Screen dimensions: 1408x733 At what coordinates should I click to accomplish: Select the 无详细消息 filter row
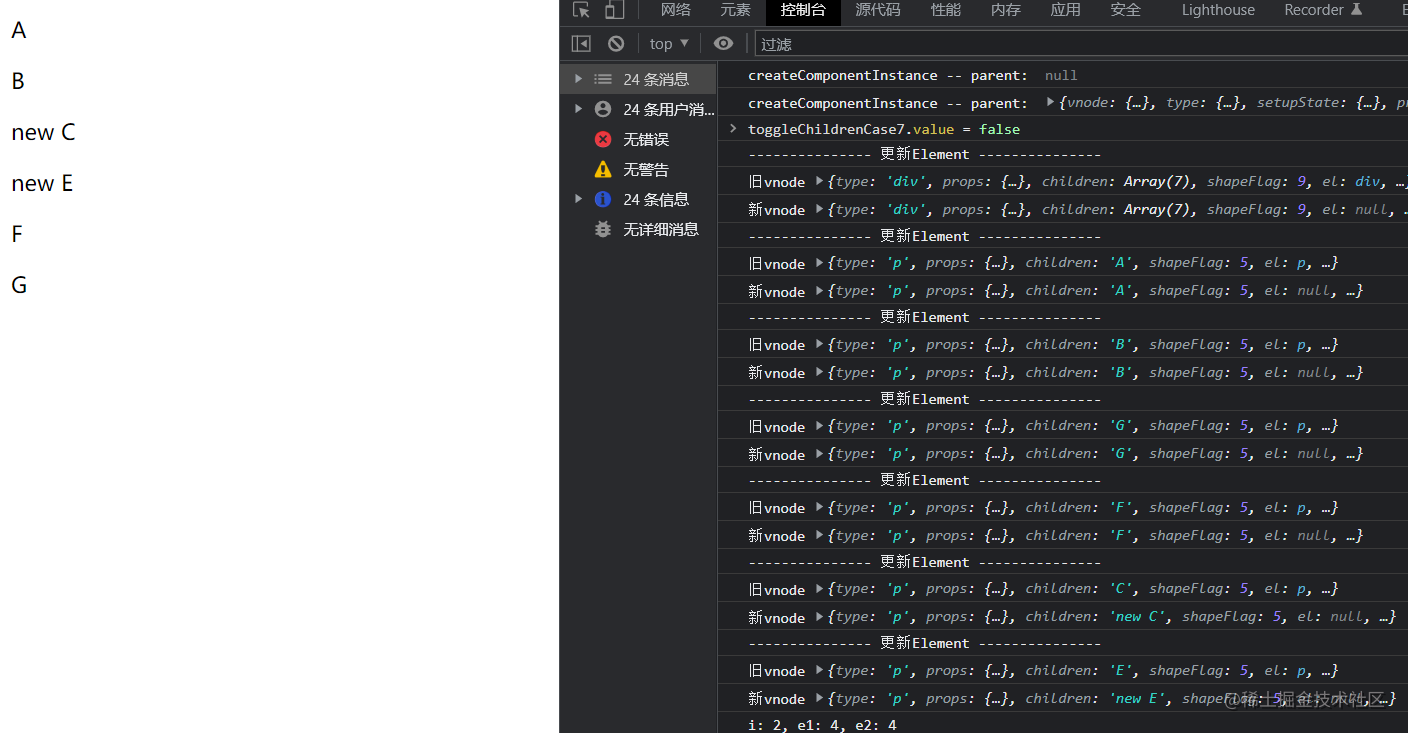tap(638, 229)
